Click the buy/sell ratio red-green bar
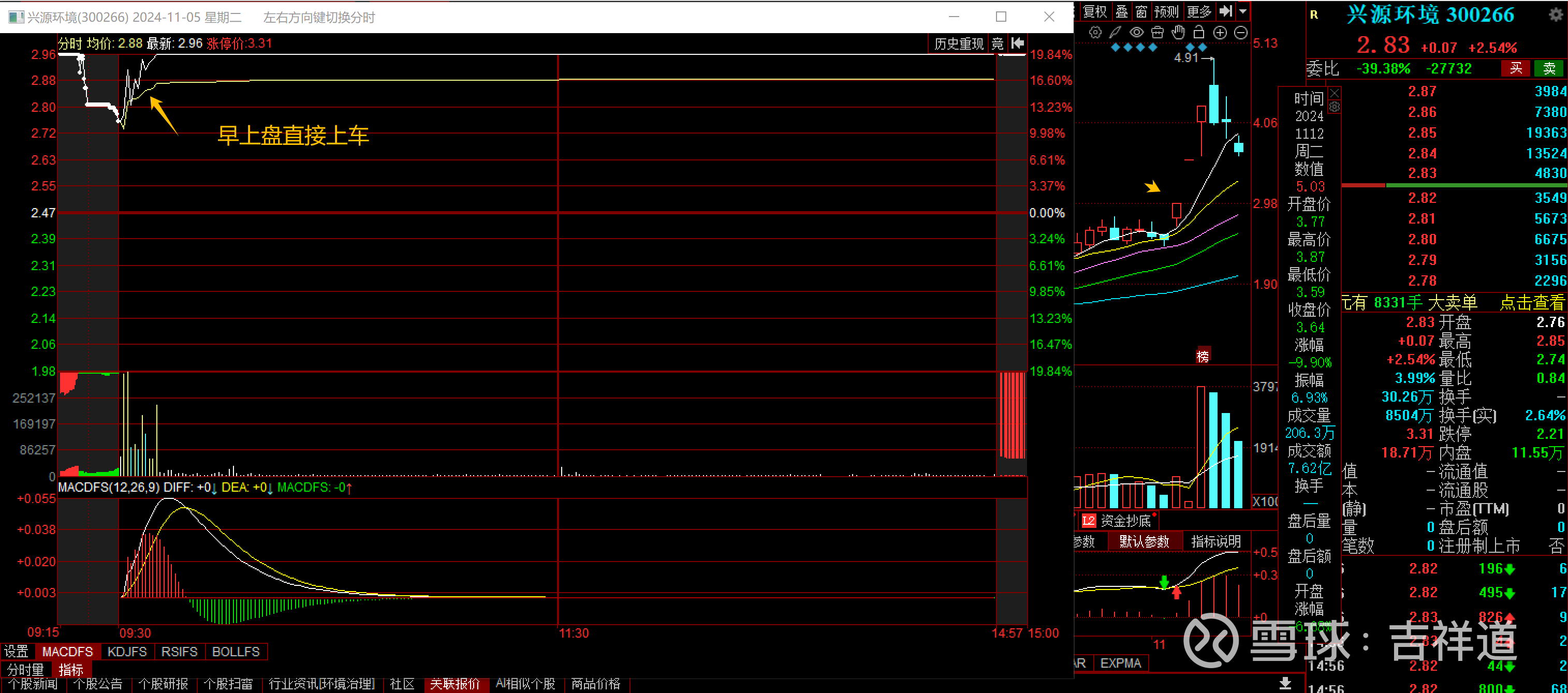1568x693 pixels. 1454,185
